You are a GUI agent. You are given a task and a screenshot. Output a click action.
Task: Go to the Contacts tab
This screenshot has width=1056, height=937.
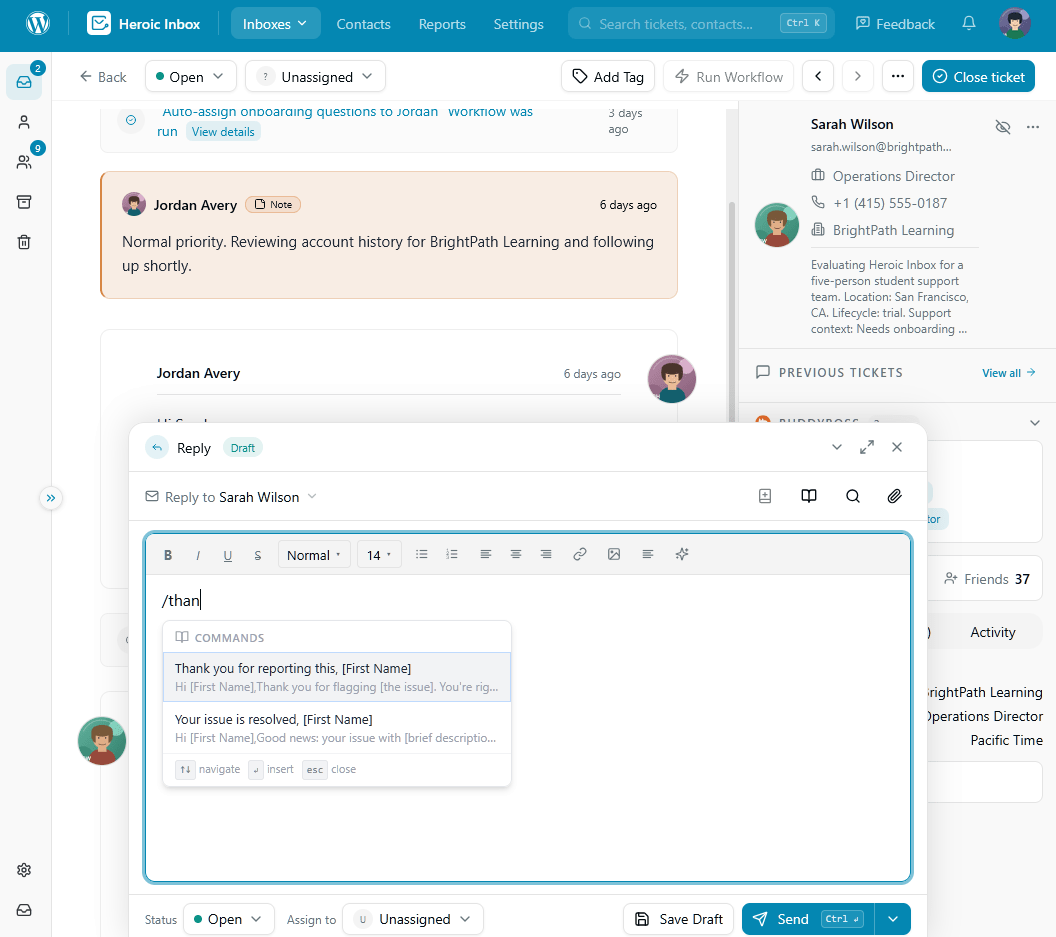(363, 24)
